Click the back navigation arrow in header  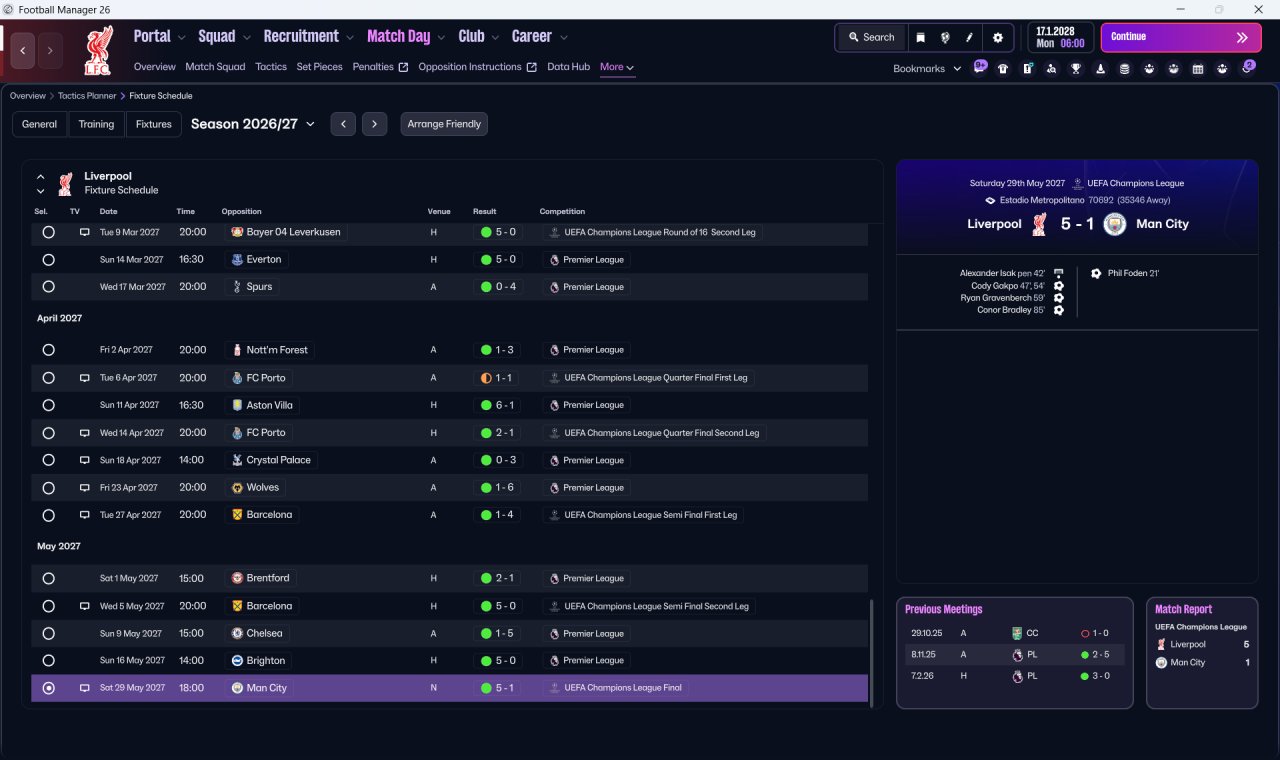click(x=23, y=49)
